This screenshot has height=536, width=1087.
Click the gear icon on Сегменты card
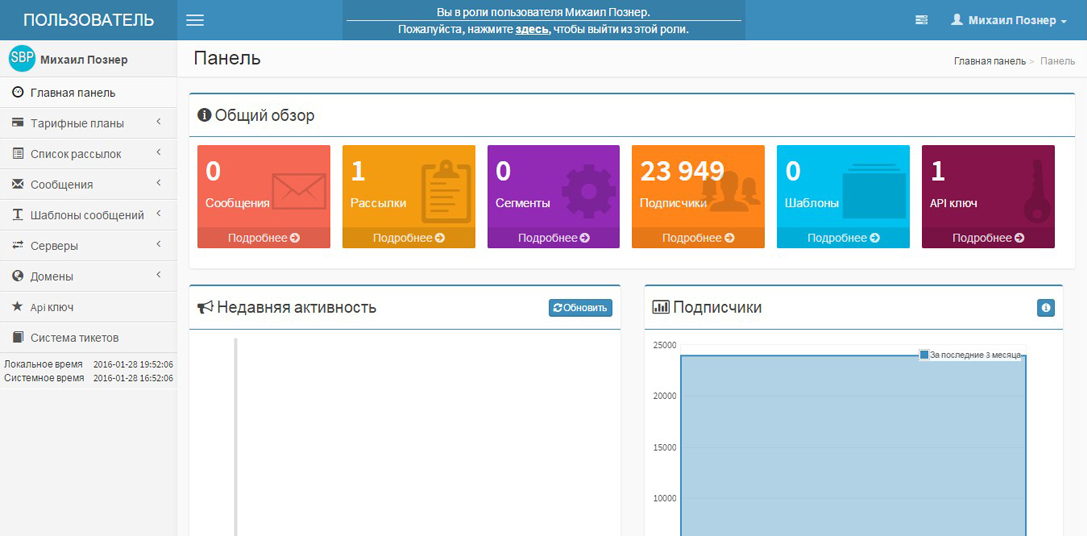589,191
